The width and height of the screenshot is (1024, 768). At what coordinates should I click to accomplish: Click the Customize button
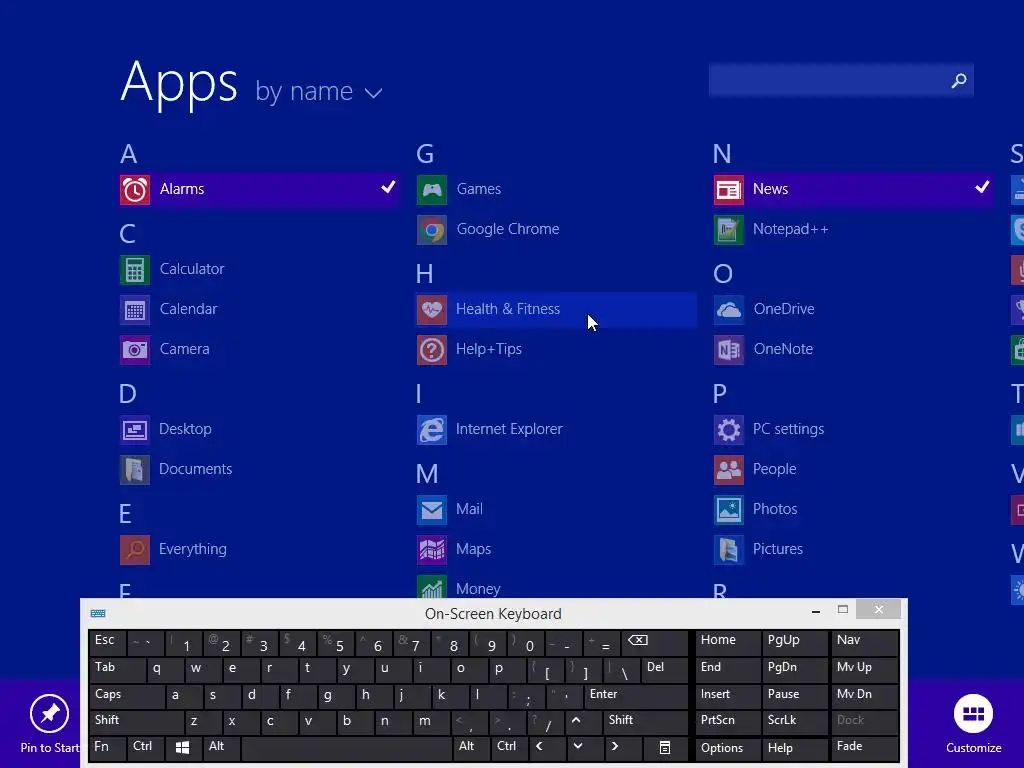973,724
